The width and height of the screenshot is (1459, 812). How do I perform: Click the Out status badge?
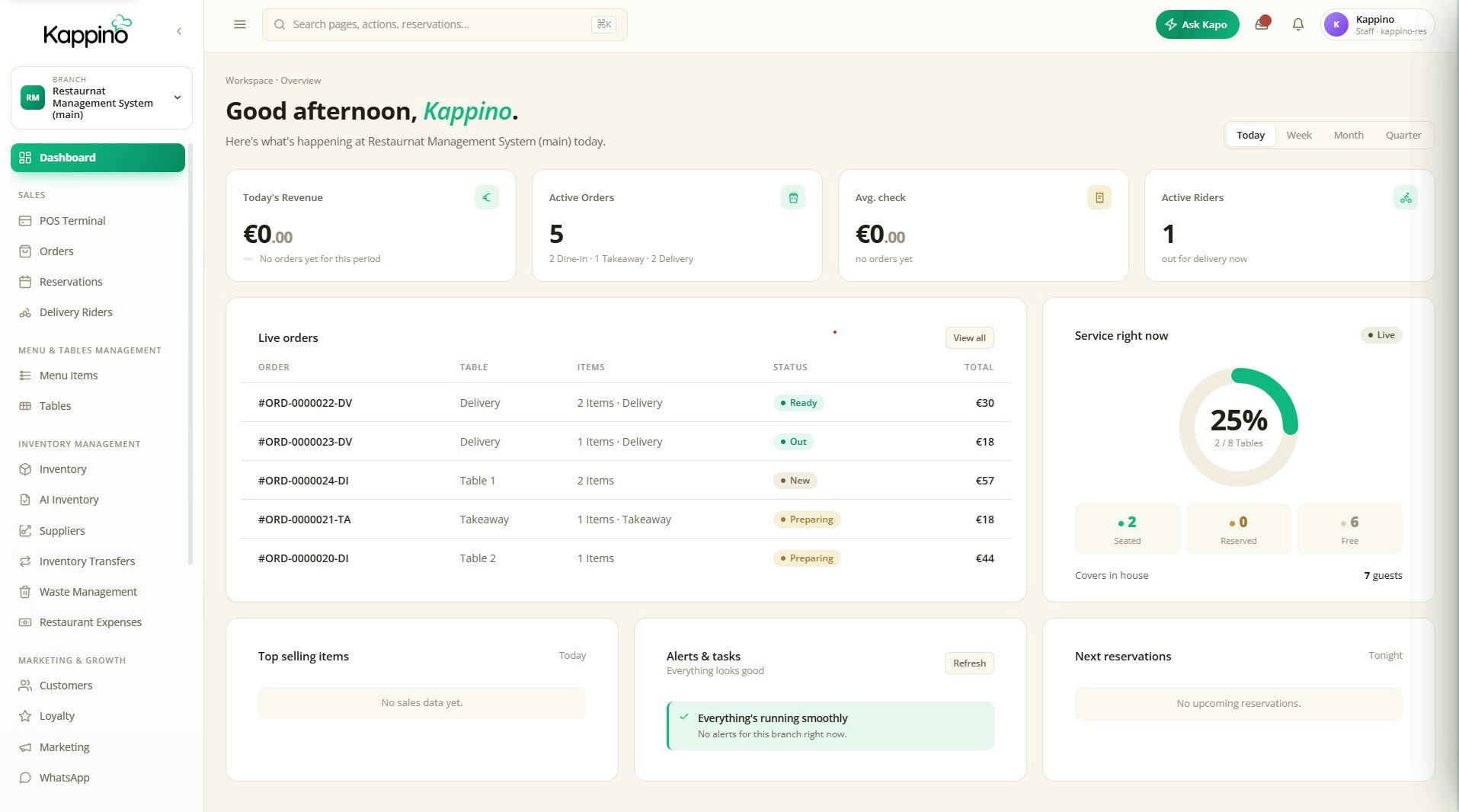[x=793, y=442]
